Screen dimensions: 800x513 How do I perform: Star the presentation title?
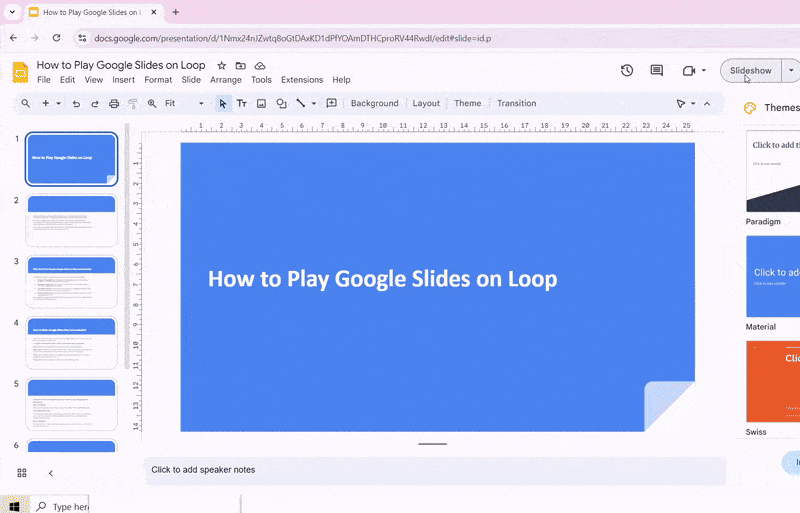pyautogui.click(x=222, y=66)
